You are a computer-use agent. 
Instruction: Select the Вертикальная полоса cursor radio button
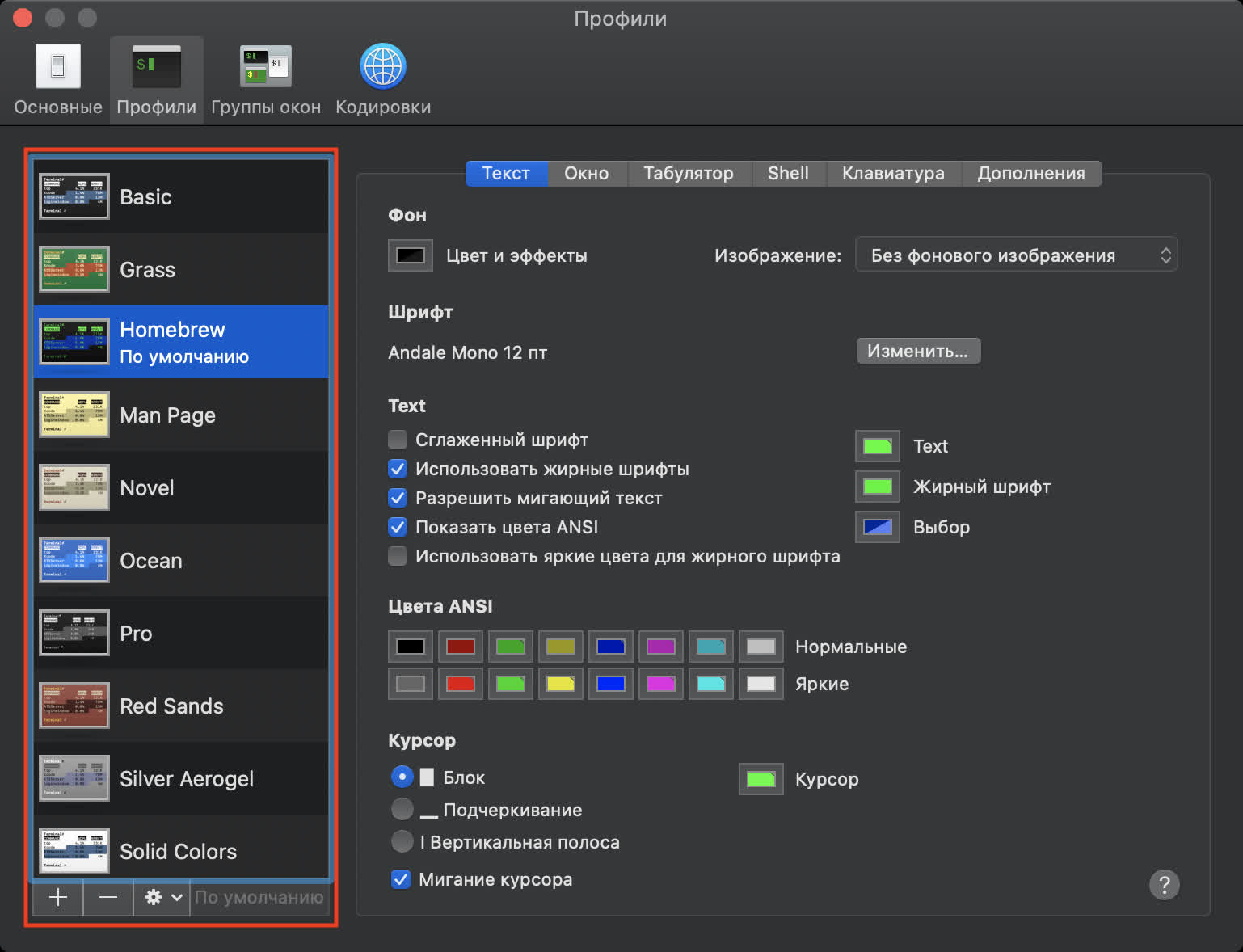(x=402, y=841)
